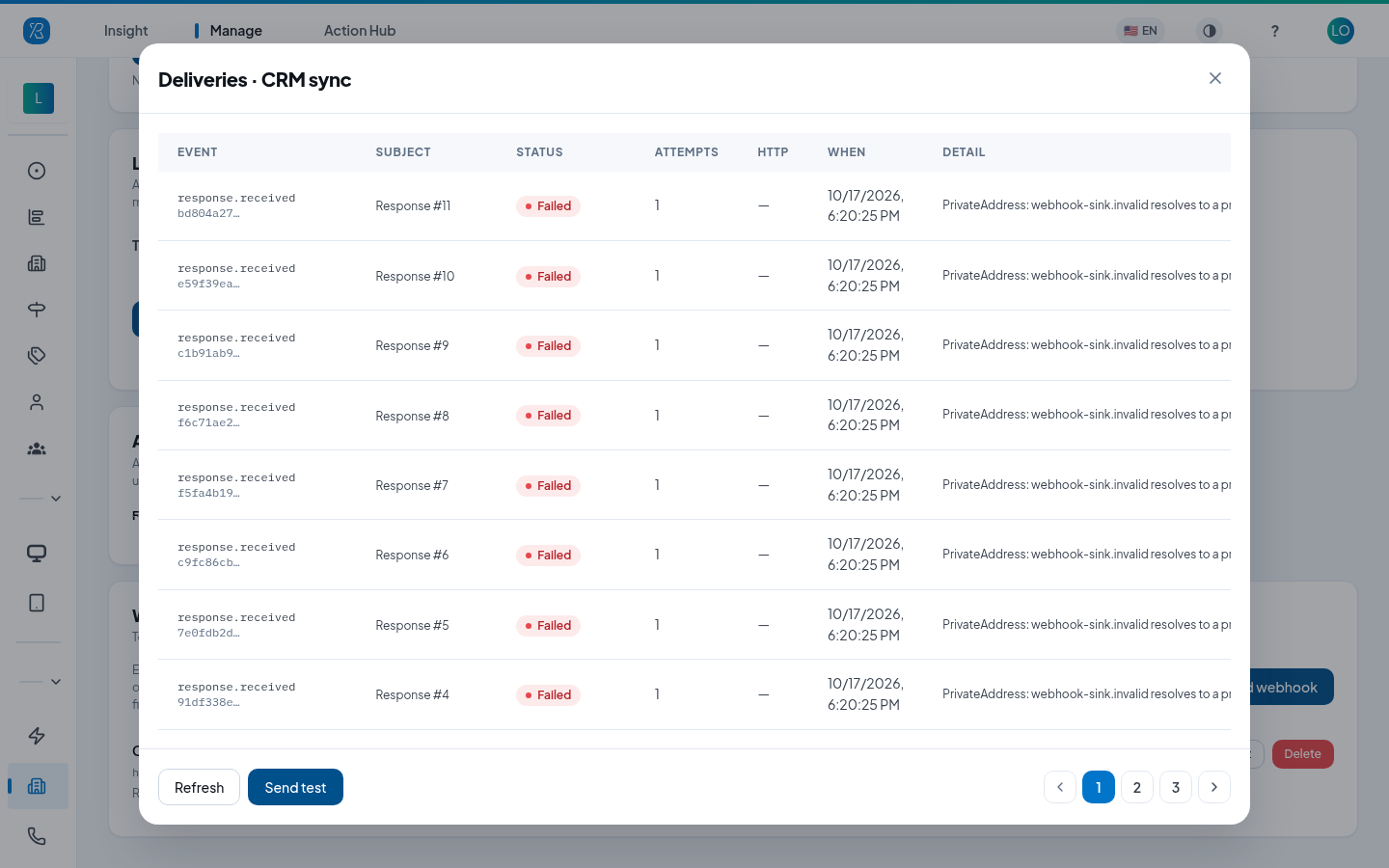Screen dimensions: 1389x868
Task: Switch to the Manage tab
Action: [x=236, y=31]
